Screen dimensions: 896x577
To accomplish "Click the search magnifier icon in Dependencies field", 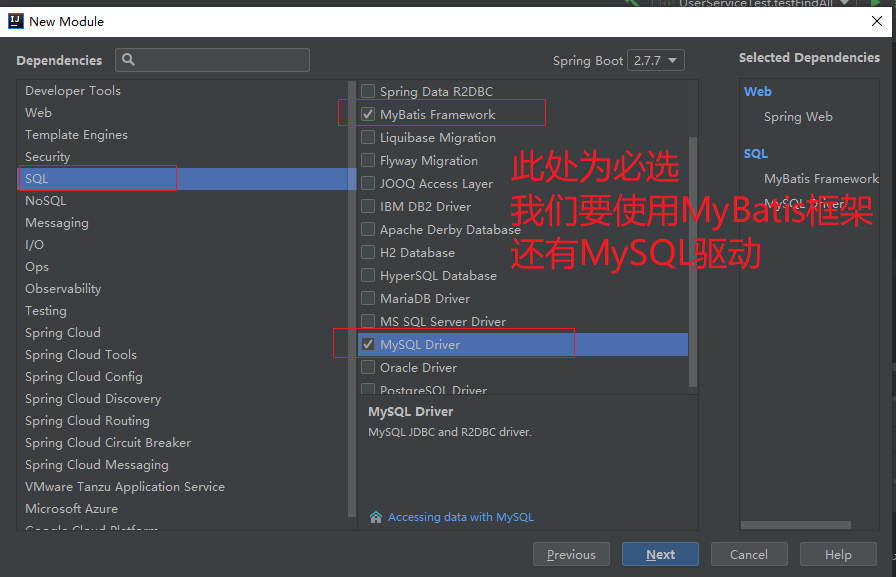I will click(x=128, y=60).
